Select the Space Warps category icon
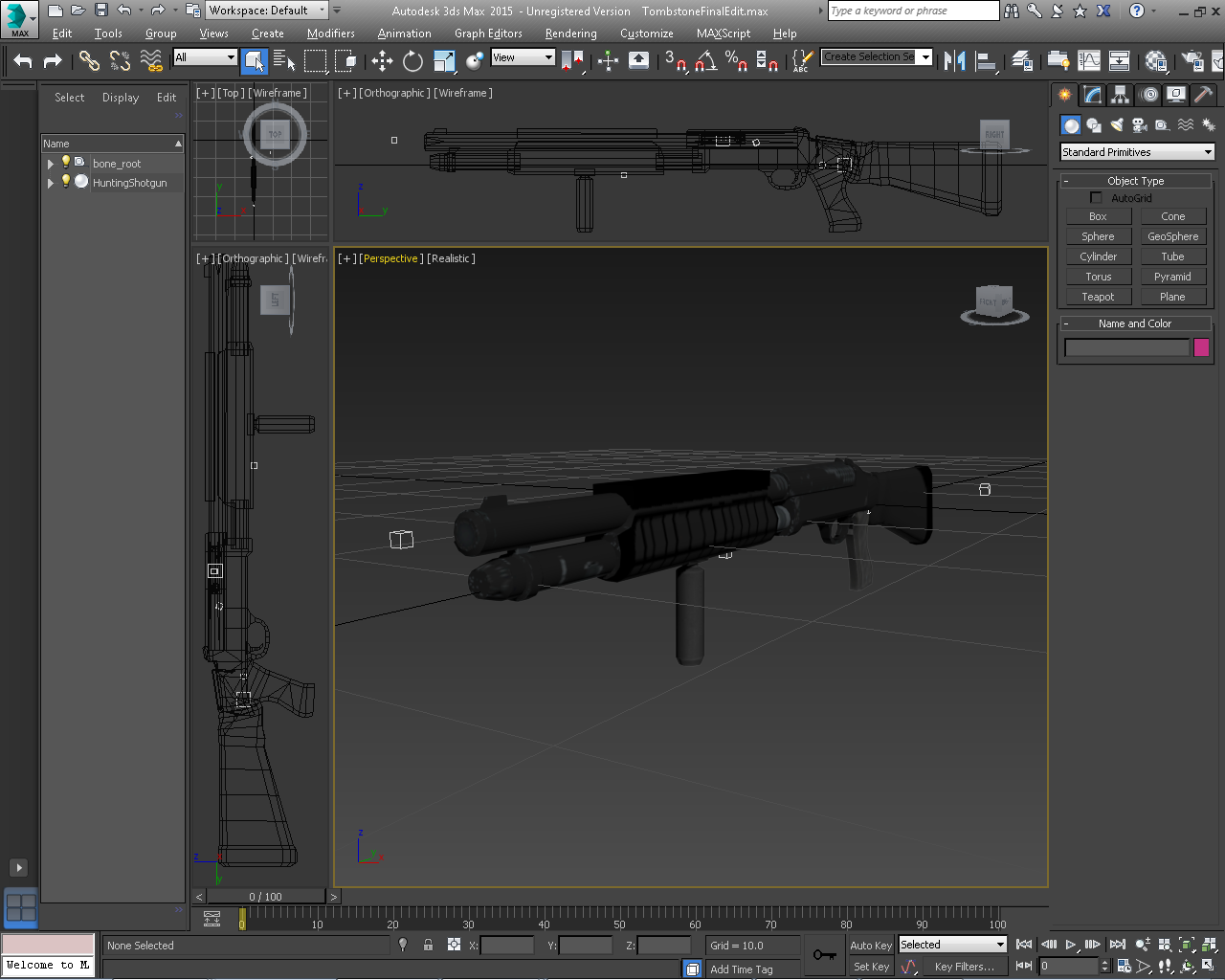 [1185, 125]
